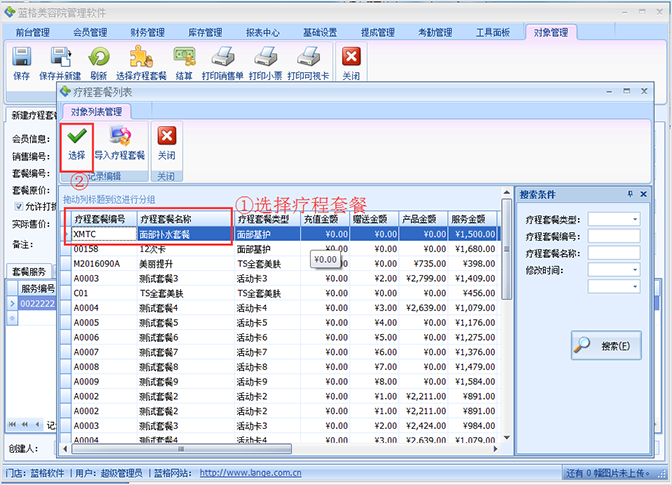The width and height of the screenshot is (672, 485).
Task: Sort by 疗程套餐名称 column header
Action: pyautogui.click(x=186, y=219)
